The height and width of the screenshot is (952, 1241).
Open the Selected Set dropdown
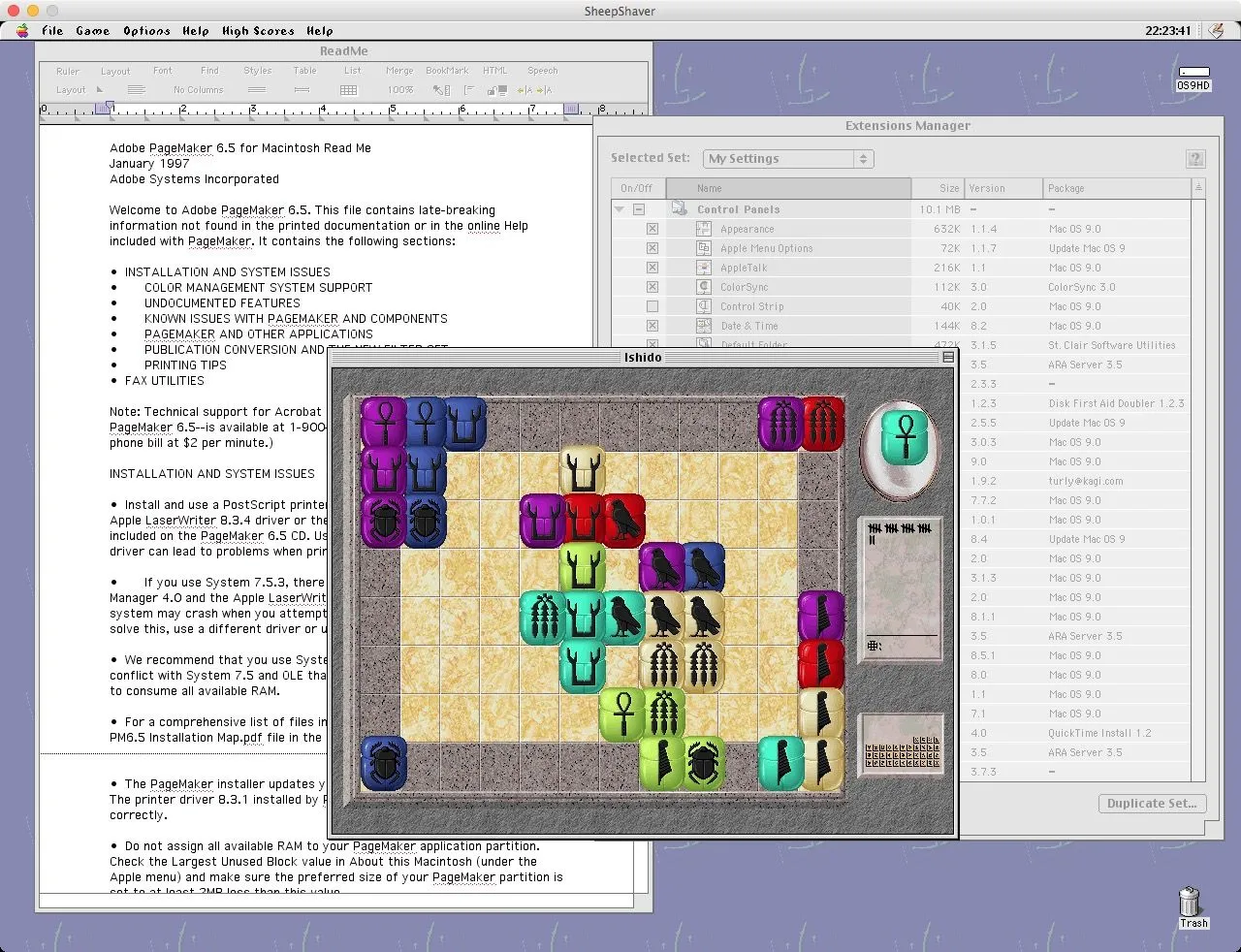787,159
